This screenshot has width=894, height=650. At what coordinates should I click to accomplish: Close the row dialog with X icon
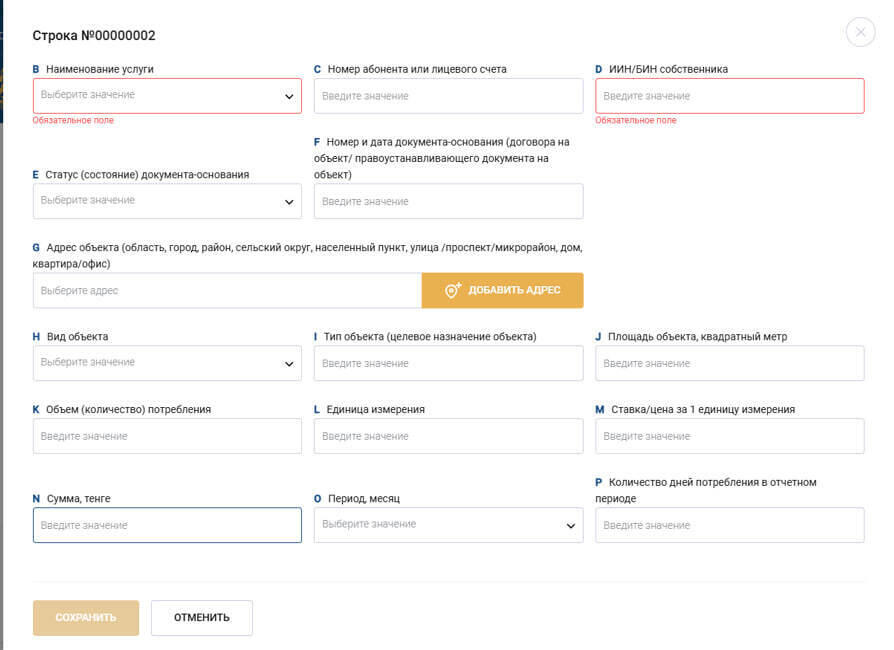click(x=860, y=33)
